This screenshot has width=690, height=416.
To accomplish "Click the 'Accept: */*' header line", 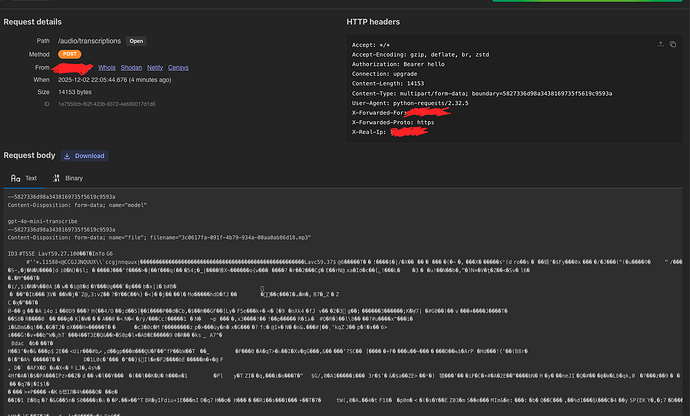I will 371,45.
